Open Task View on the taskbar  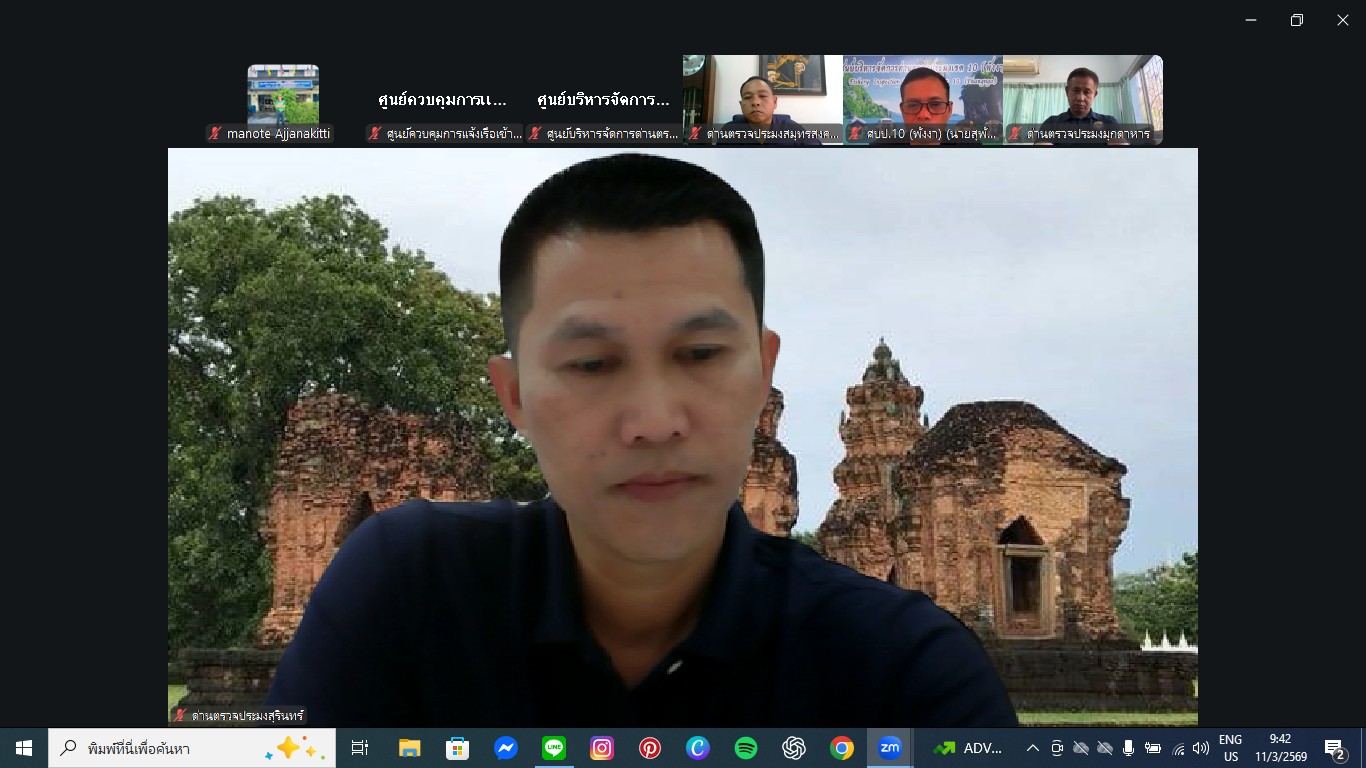point(359,747)
